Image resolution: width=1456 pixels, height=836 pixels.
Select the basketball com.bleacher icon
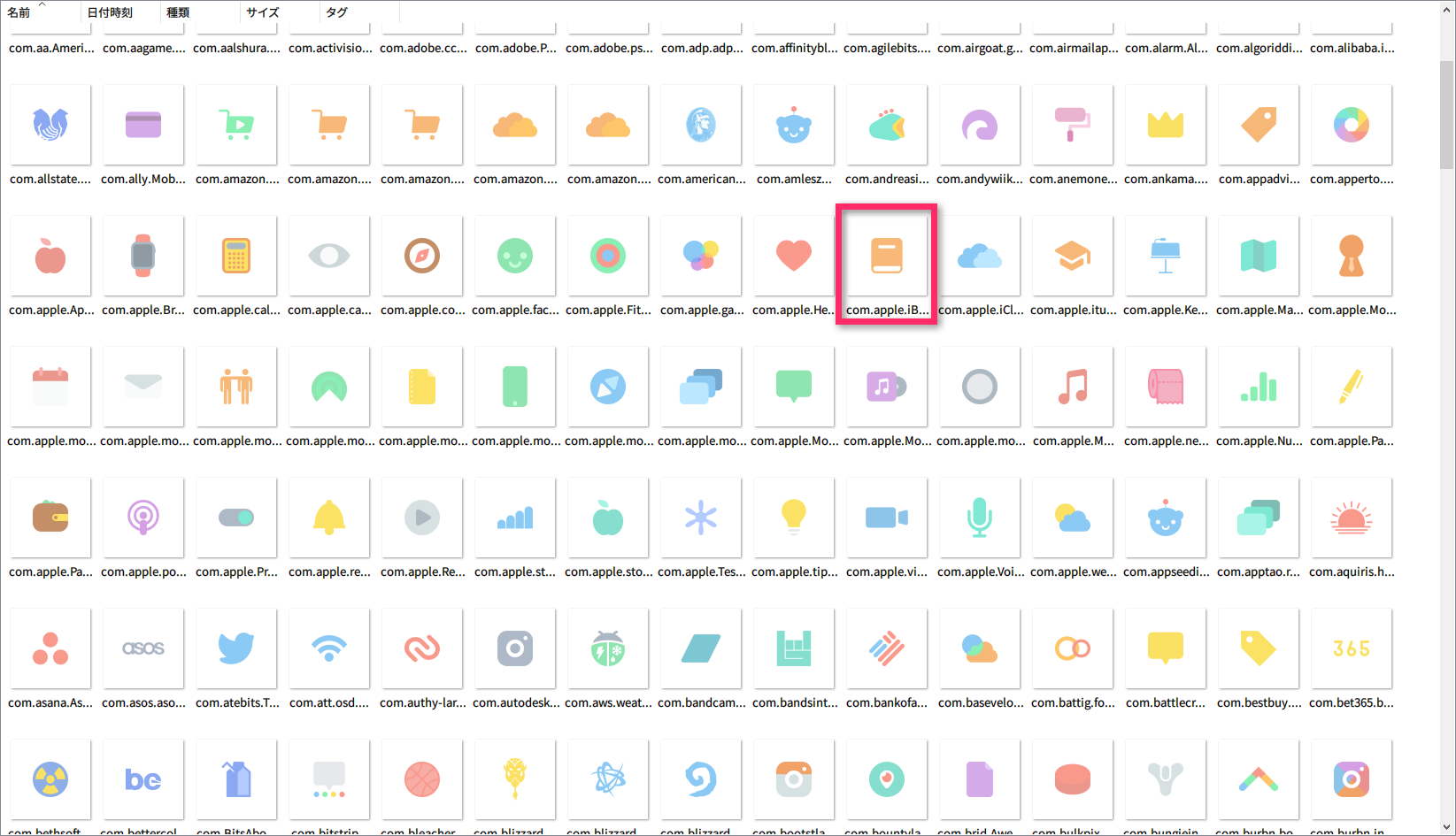422,779
